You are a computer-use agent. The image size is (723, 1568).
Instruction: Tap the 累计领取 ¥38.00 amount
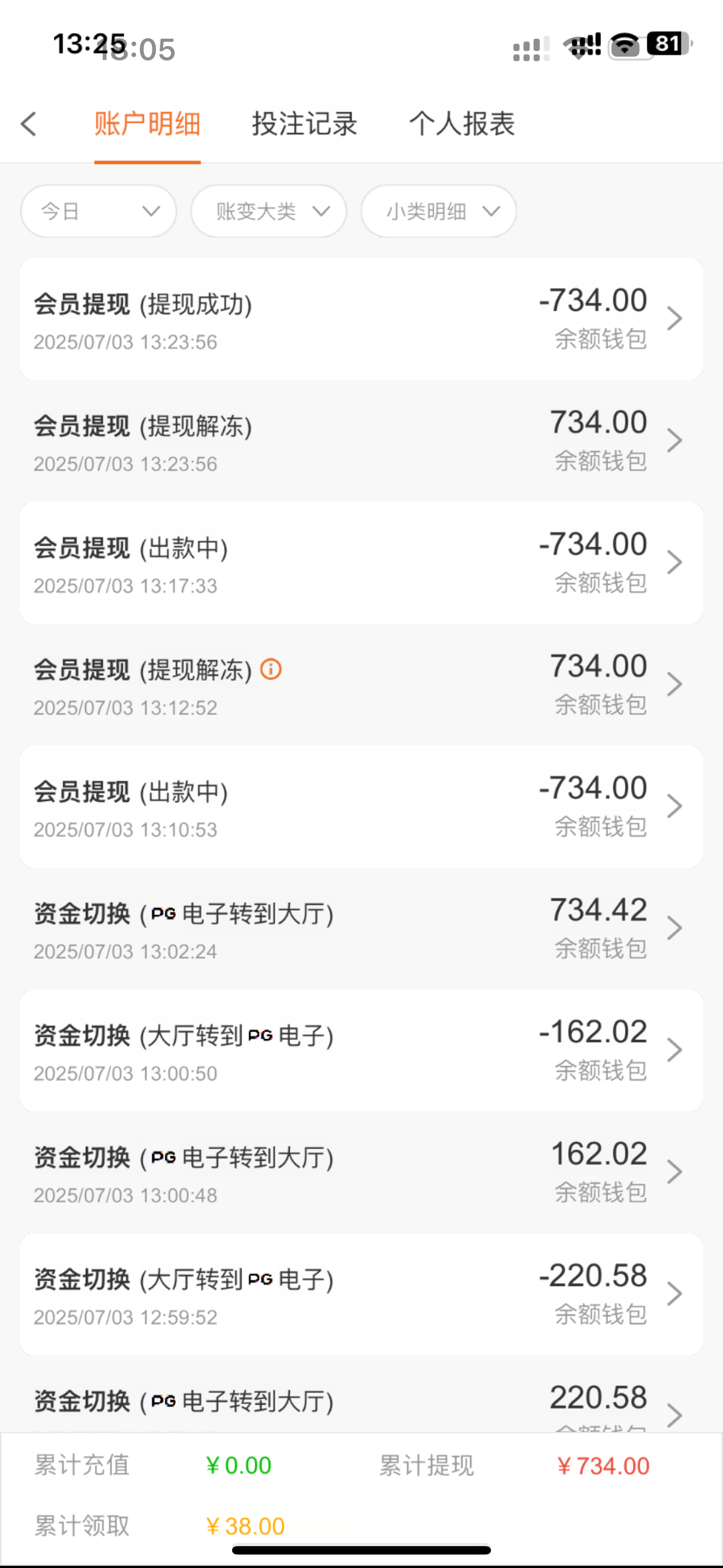[x=245, y=1526]
